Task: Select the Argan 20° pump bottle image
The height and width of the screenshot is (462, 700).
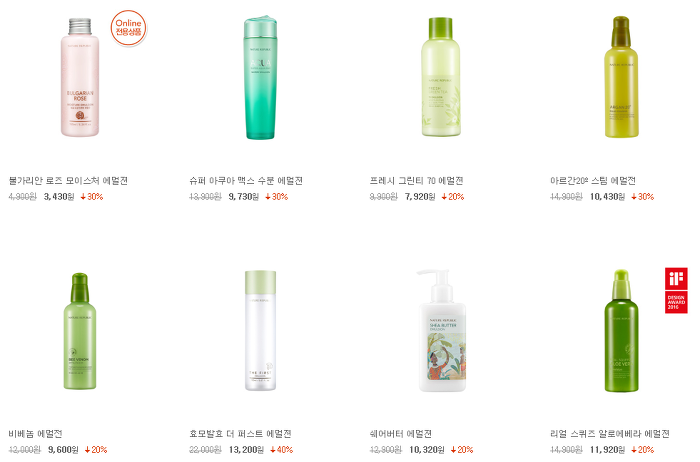Action: 621,77
